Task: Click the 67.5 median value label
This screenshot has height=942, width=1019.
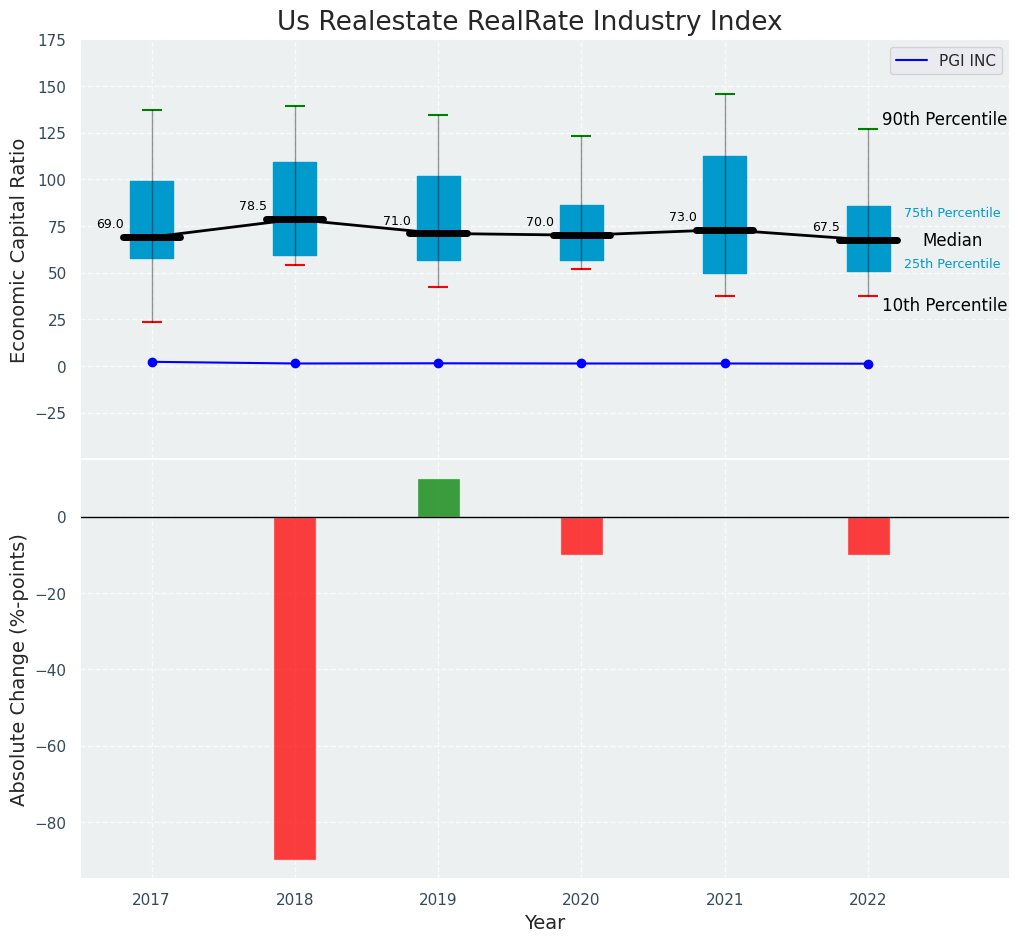Action: coord(826,227)
